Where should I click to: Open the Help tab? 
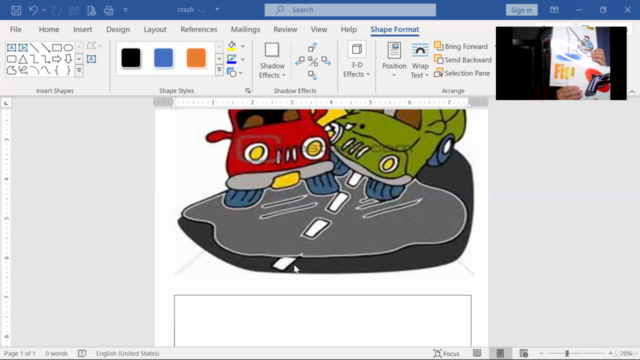tap(349, 29)
